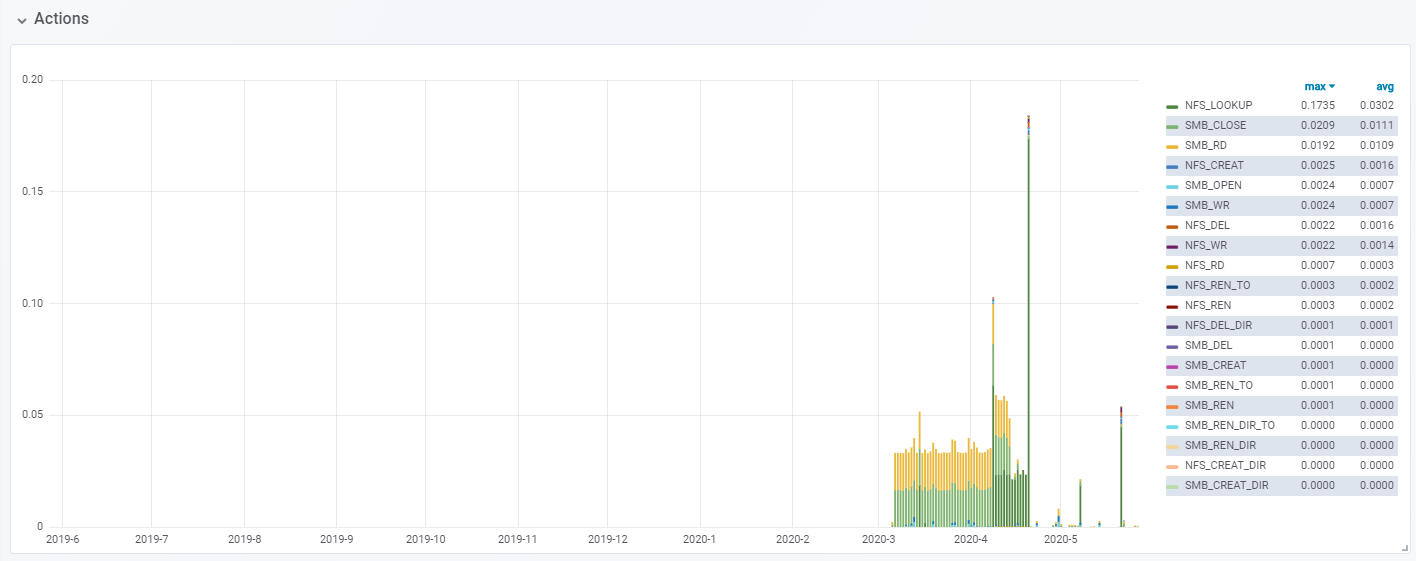
Task: Select SMB_REN_DIR legend entry
Action: [x=1220, y=445]
